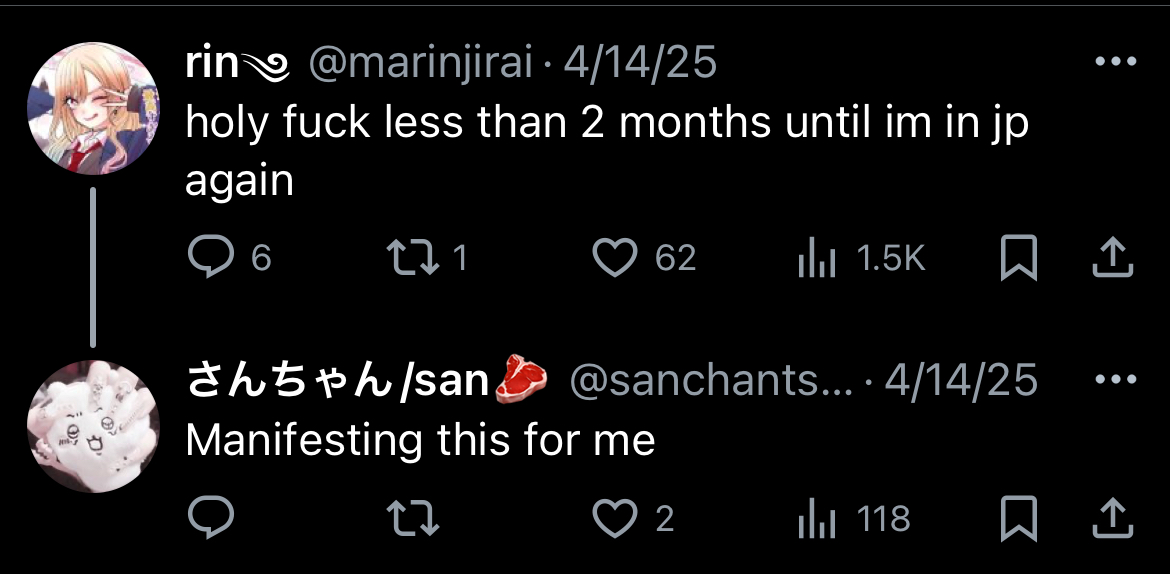Open san's white plush avatar picture
1170x574 pixels.
(x=93, y=426)
